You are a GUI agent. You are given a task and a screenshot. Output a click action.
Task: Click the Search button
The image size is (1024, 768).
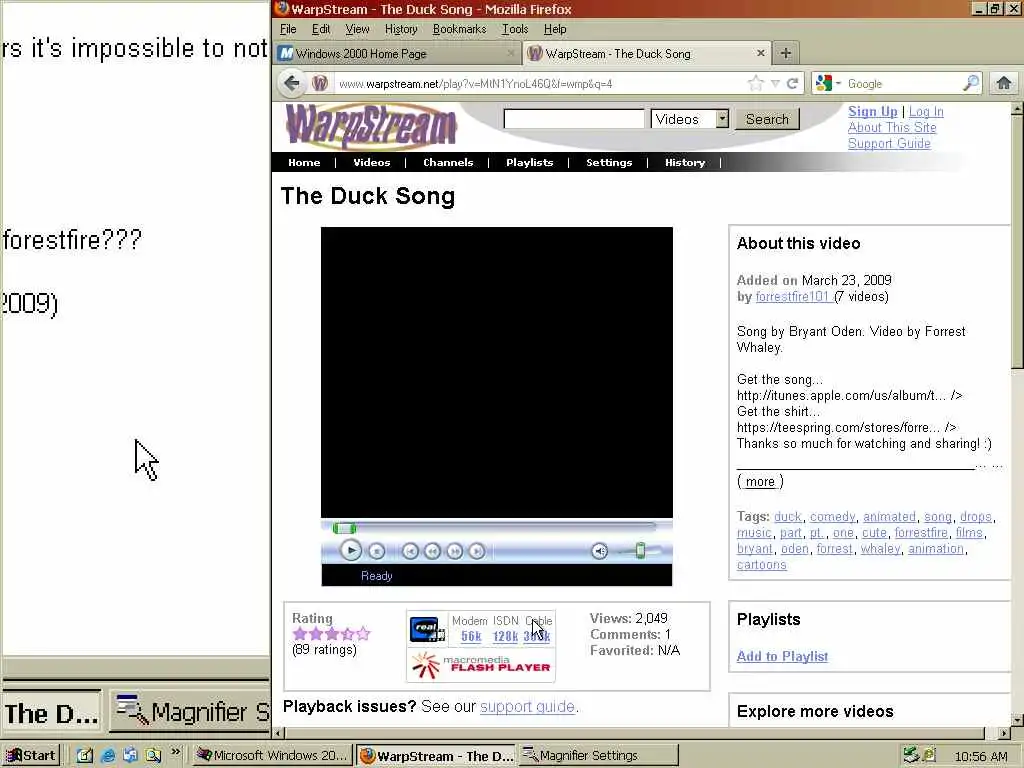[767, 119]
